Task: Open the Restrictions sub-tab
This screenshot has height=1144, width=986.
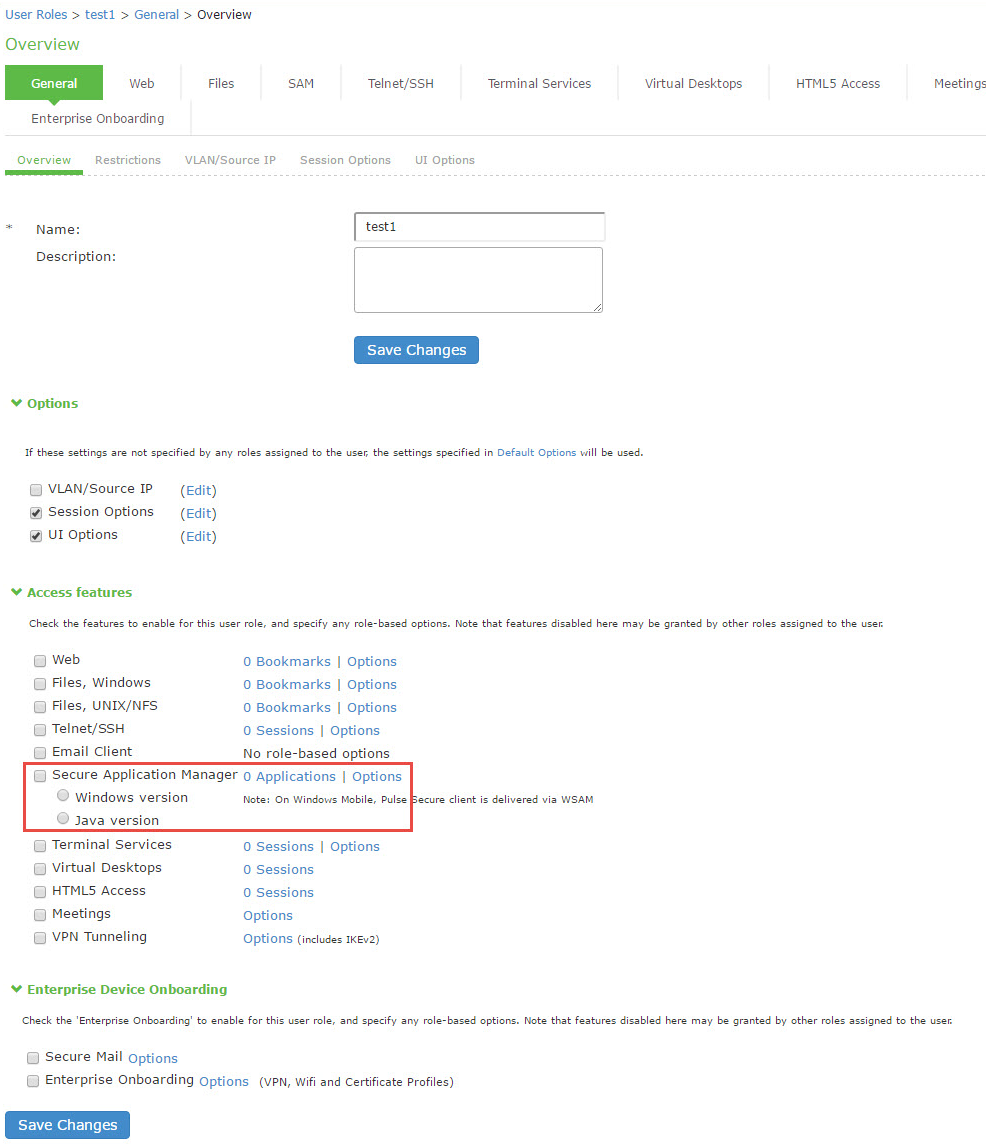Action: click(127, 160)
